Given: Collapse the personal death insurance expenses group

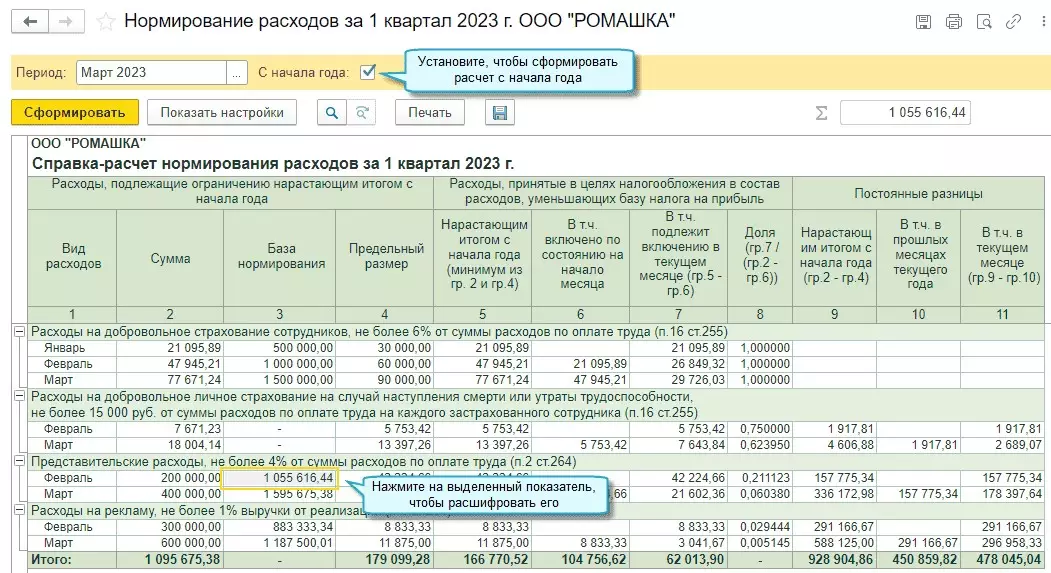Looking at the screenshot, I should (19, 397).
